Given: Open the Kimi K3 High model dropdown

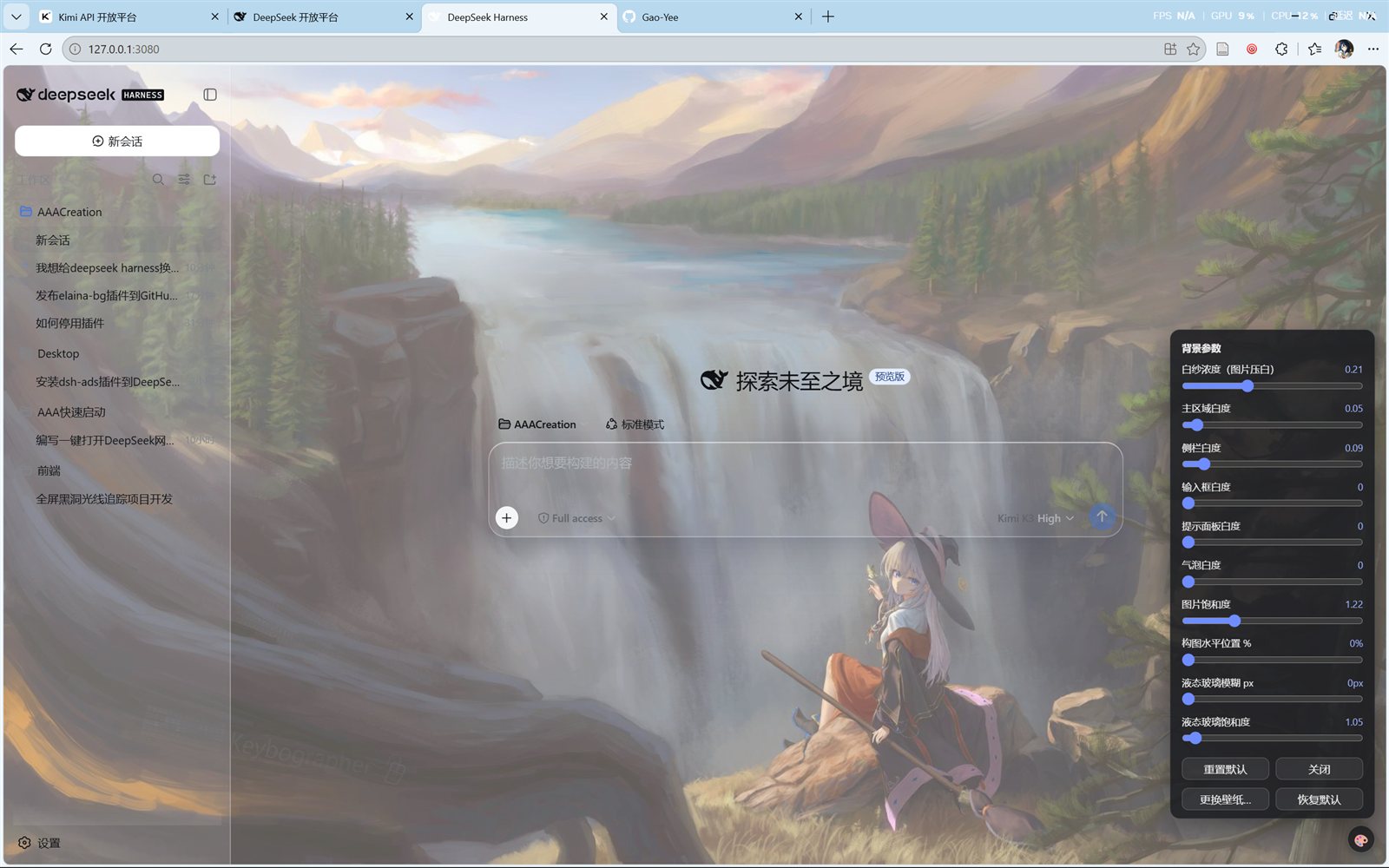Looking at the screenshot, I should pos(1036,518).
